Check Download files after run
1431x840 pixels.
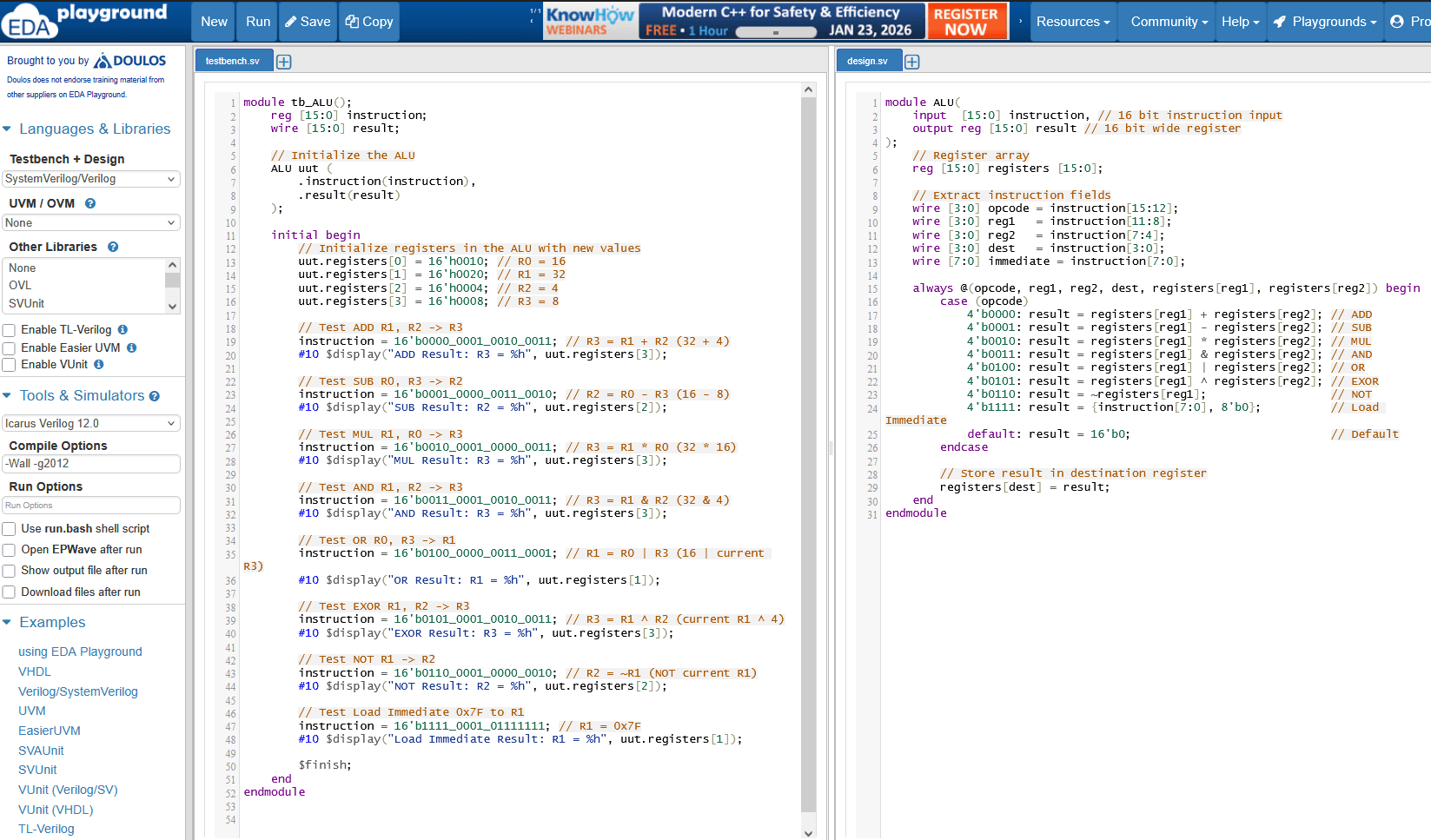point(10,592)
